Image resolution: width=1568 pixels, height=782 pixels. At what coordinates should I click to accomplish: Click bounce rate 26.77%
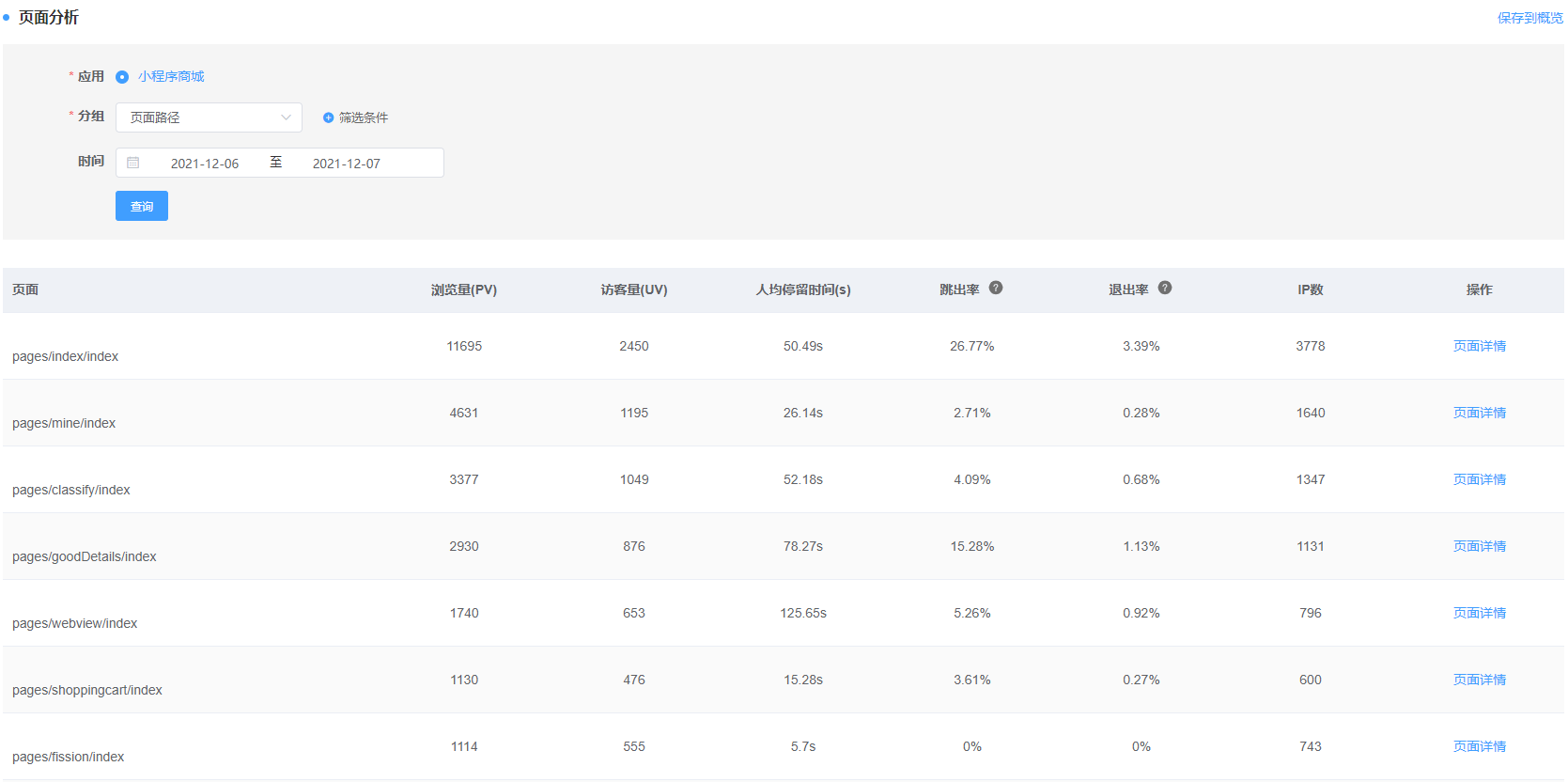[972, 346]
